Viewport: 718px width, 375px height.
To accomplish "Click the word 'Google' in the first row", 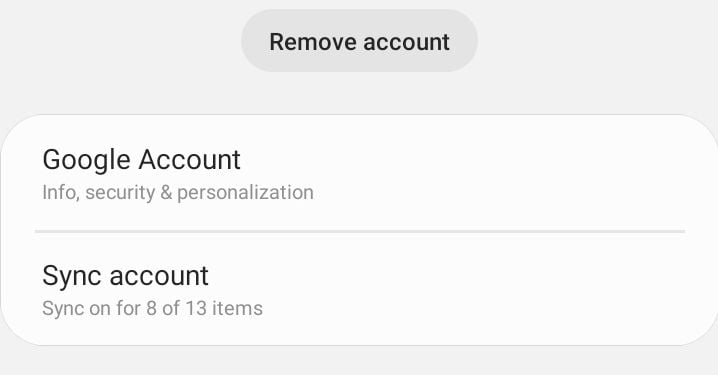I will [x=87, y=160].
